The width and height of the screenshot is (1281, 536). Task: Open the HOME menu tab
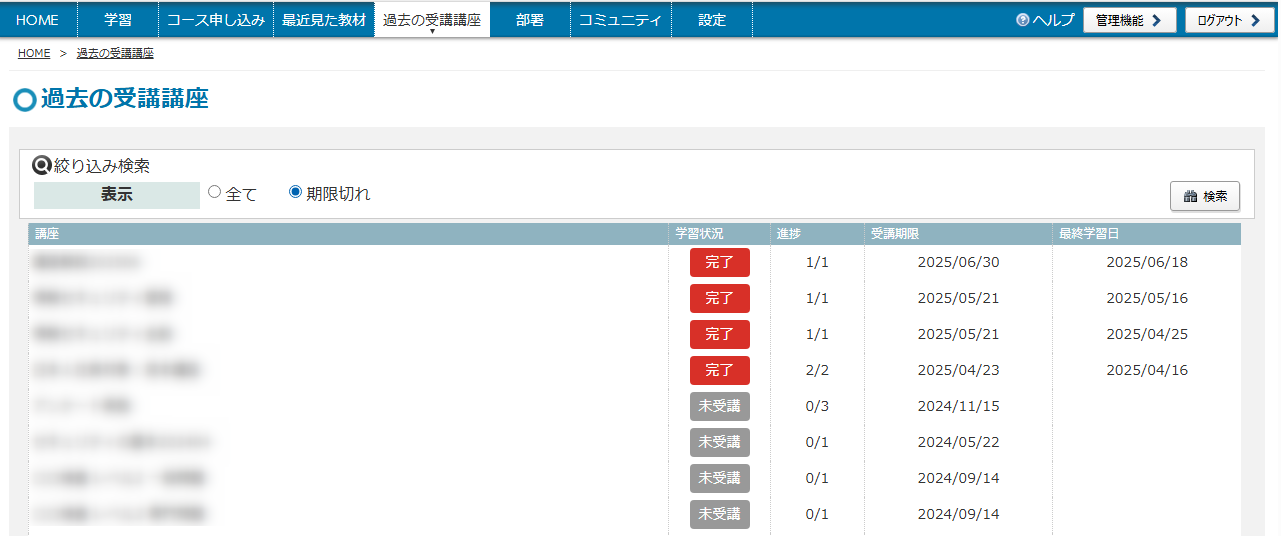pyautogui.click(x=37, y=20)
